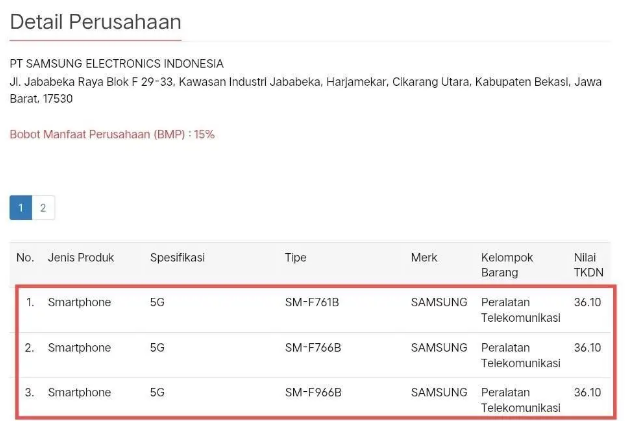Click 5G specification in SM-F761B row
This screenshot has width=629, height=442.
pyautogui.click(x=157, y=302)
